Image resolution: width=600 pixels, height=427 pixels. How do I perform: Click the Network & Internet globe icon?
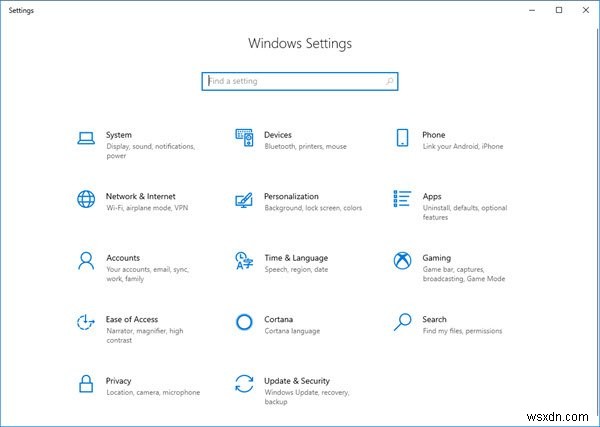(86, 199)
